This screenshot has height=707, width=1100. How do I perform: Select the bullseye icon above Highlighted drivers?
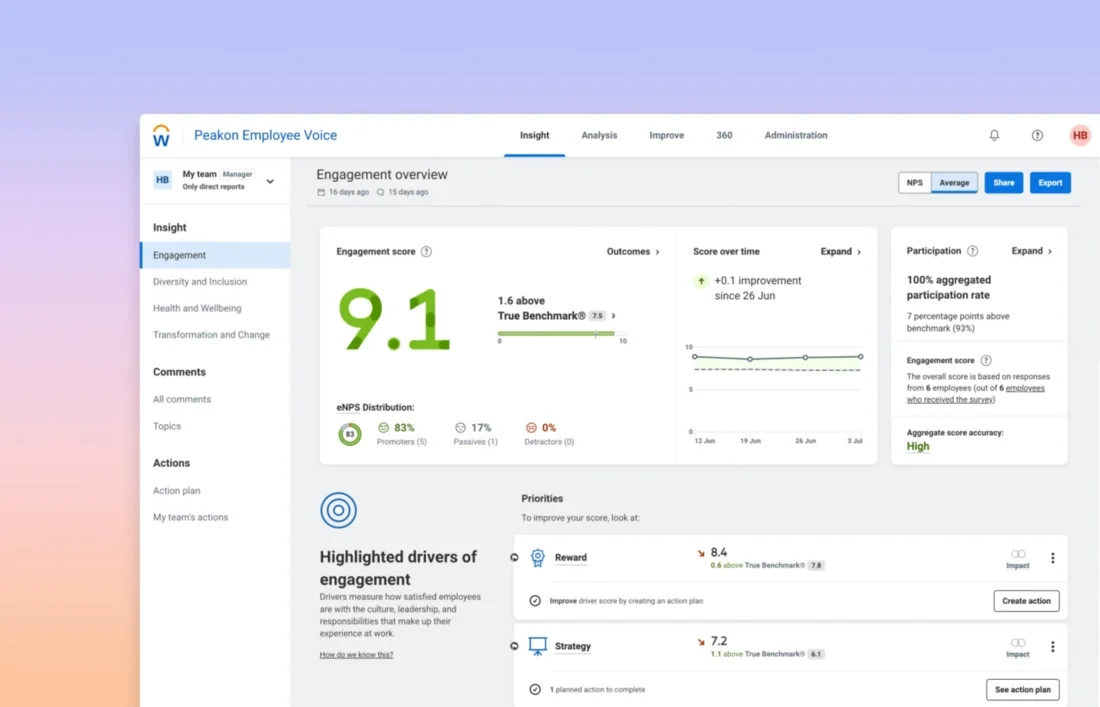click(x=338, y=510)
